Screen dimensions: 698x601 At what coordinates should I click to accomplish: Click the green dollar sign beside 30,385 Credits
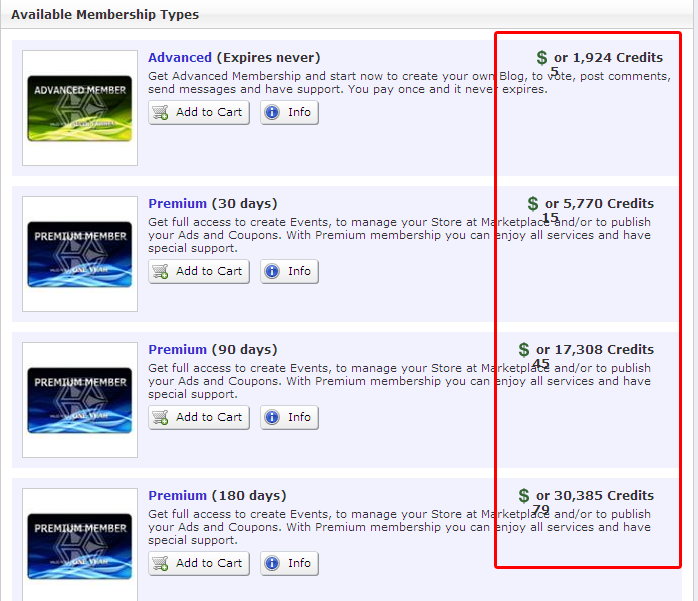tap(524, 496)
